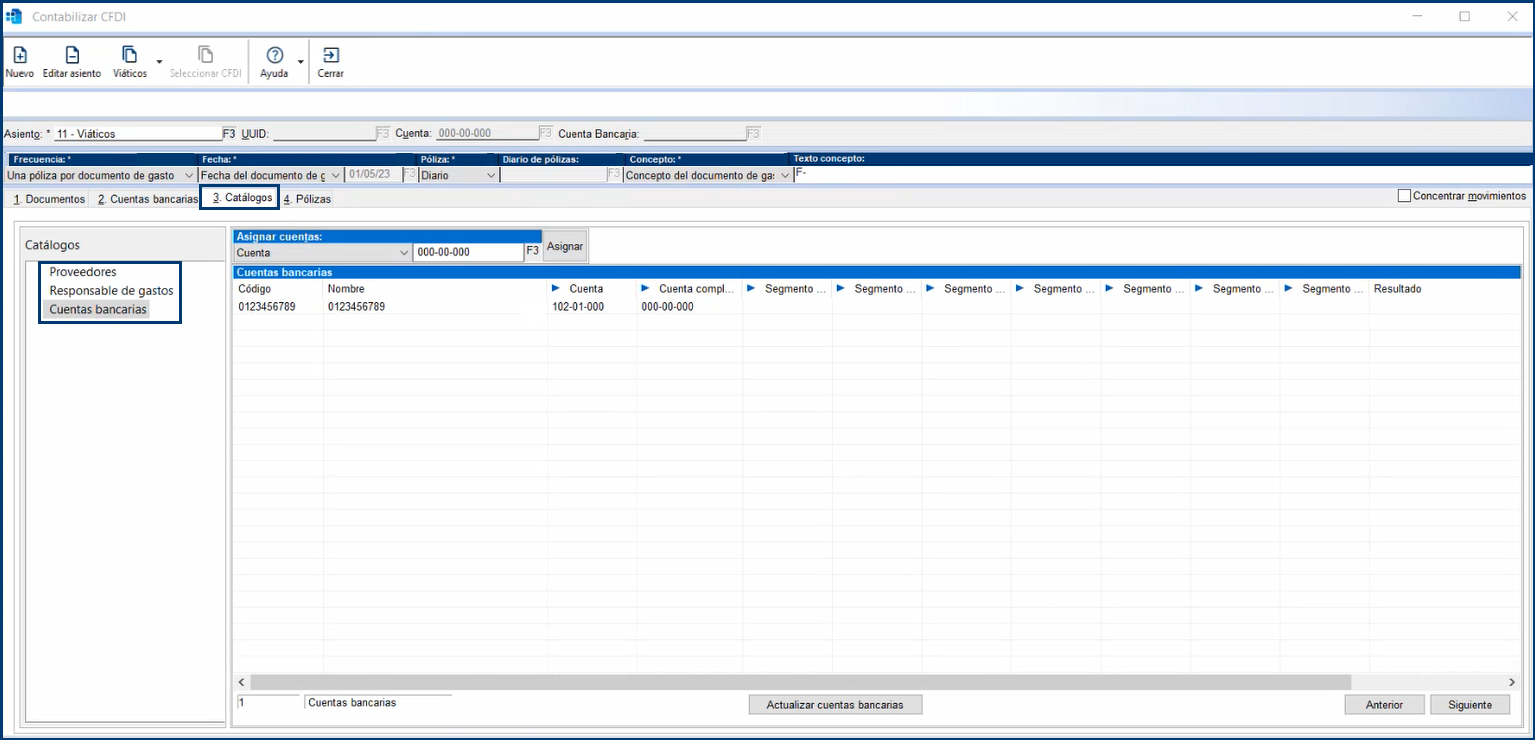Enable the Concentrar movimientos checkbox

click(x=1404, y=196)
